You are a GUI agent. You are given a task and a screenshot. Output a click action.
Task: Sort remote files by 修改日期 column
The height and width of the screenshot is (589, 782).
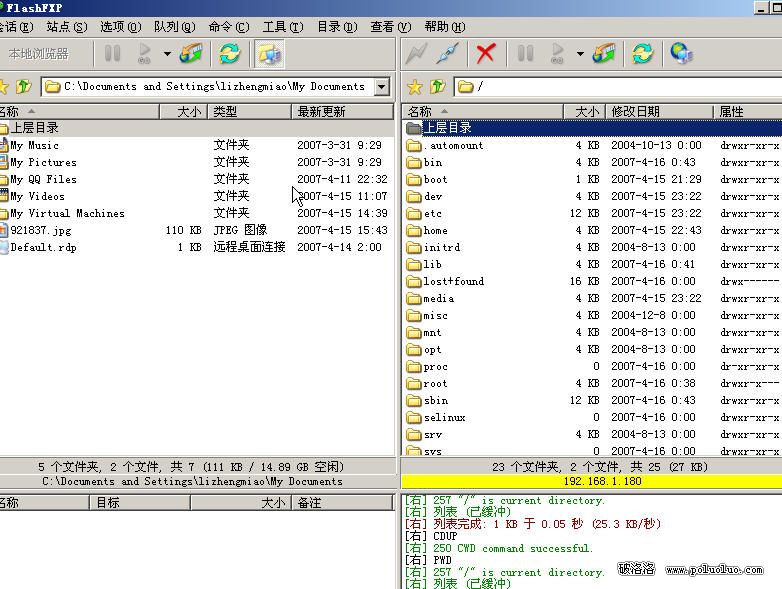pyautogui.click(x=659, y=111)
